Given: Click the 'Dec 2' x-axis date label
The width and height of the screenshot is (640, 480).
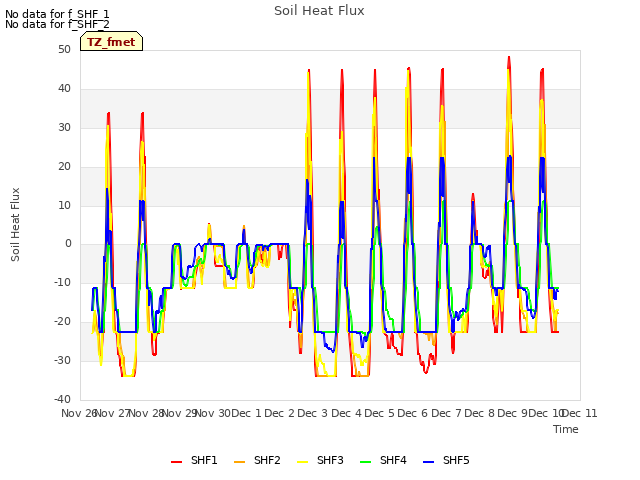Looking at the screenshot, I should point(280,413).
